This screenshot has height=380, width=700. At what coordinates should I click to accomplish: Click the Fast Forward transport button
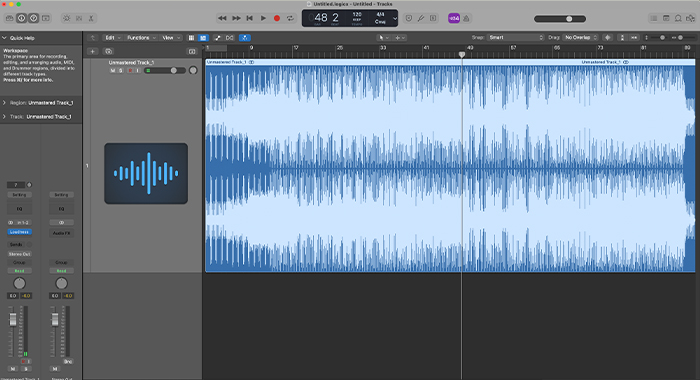[x=236, y=18]
